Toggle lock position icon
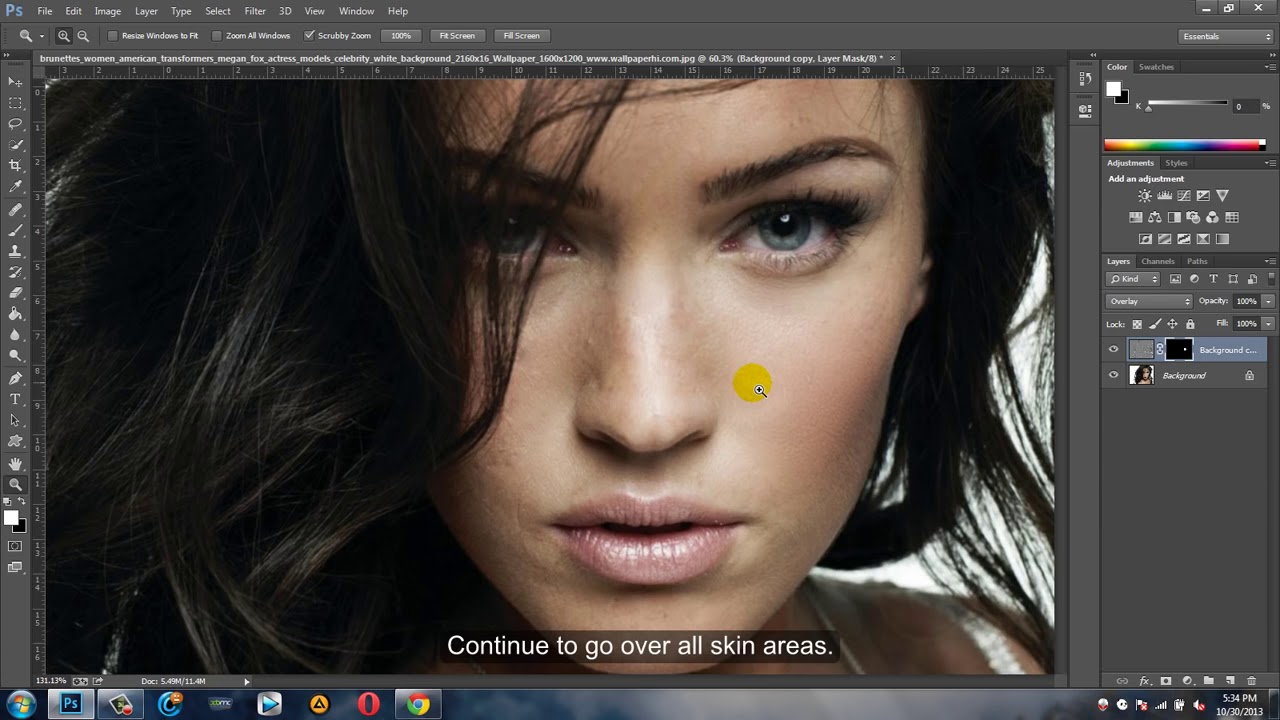The image size is (1280, 720). coord(1172,324)
